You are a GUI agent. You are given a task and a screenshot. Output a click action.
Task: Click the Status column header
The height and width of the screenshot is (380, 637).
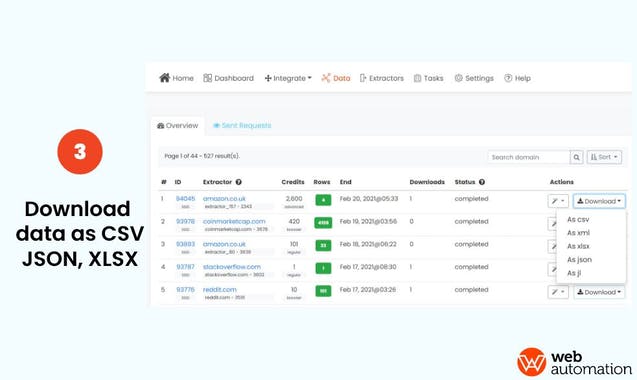[x=465, y=182]
